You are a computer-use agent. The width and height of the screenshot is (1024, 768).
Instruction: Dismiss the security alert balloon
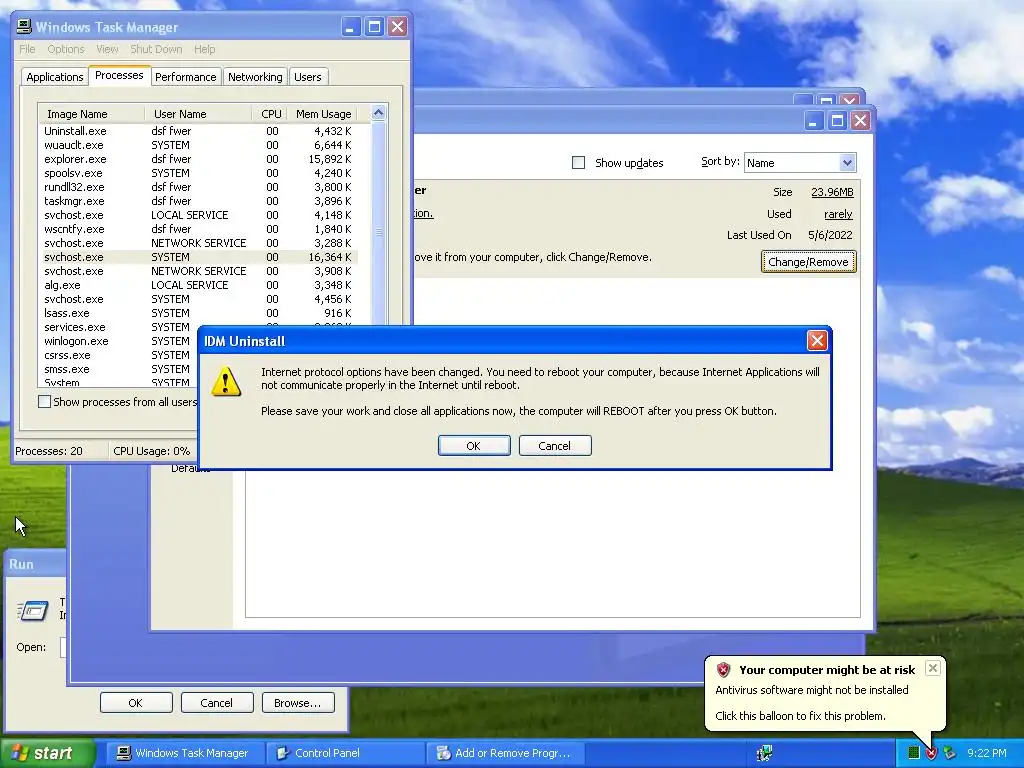click(x=933, y=667)
